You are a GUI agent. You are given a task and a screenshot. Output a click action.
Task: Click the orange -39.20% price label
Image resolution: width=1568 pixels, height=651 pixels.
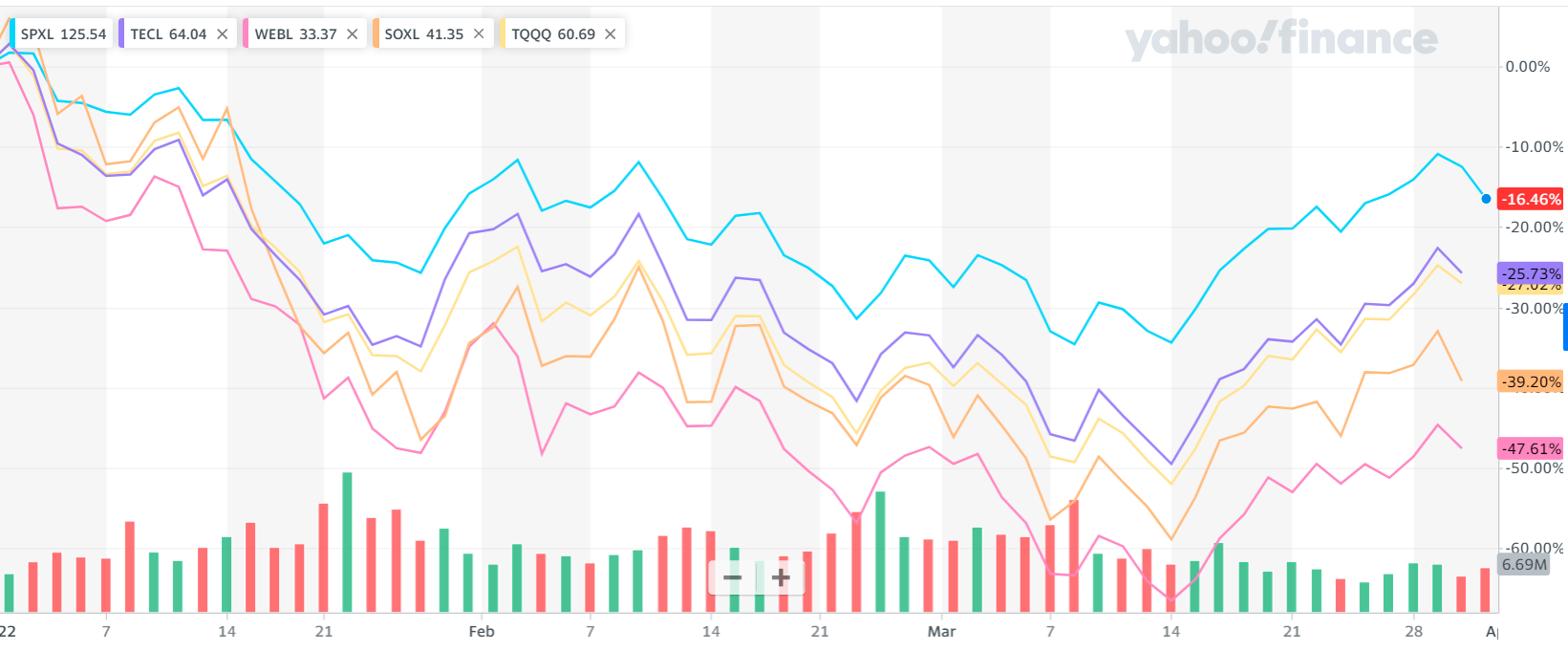(1531, 381)
